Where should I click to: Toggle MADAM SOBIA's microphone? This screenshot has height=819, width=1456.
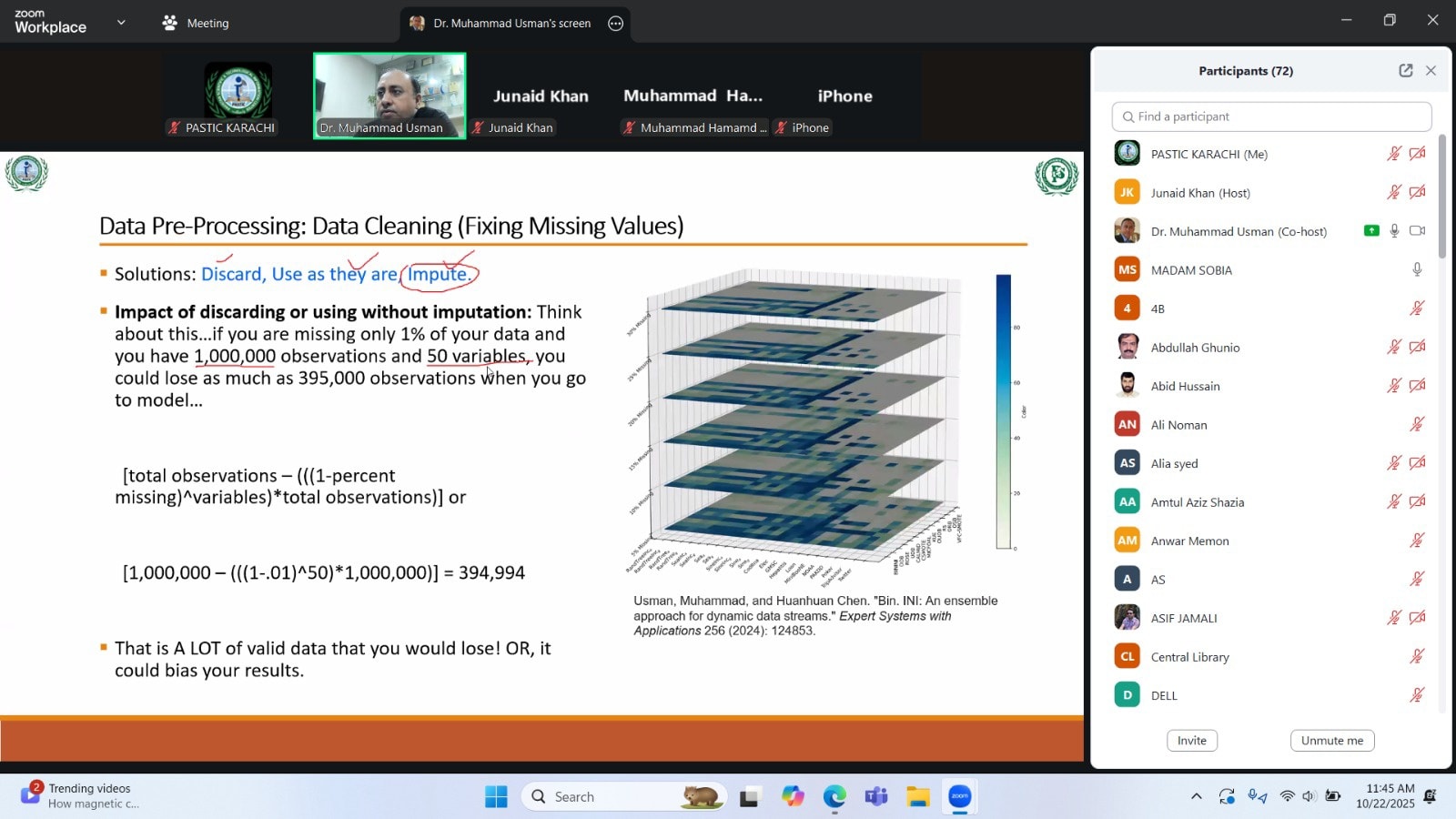(1417, 270)
